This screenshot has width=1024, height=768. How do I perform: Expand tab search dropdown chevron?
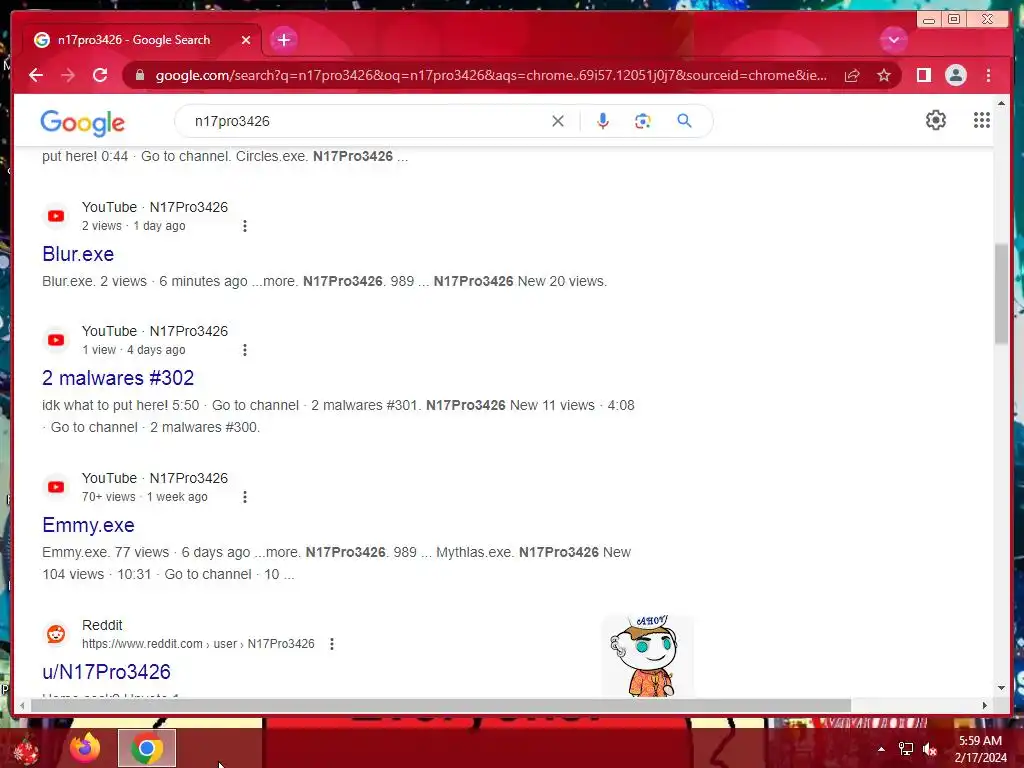point(893,40)
